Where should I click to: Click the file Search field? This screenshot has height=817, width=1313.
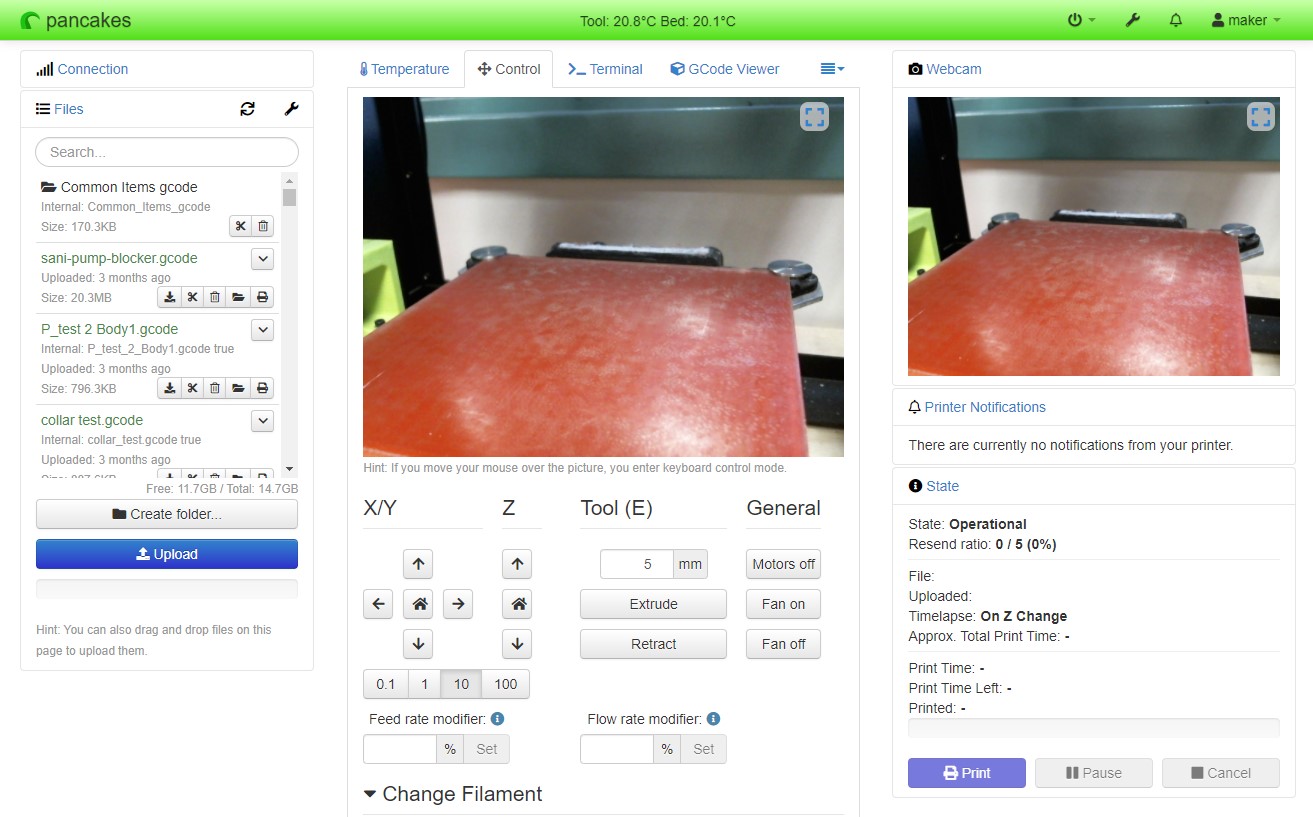tap(166, 151)
